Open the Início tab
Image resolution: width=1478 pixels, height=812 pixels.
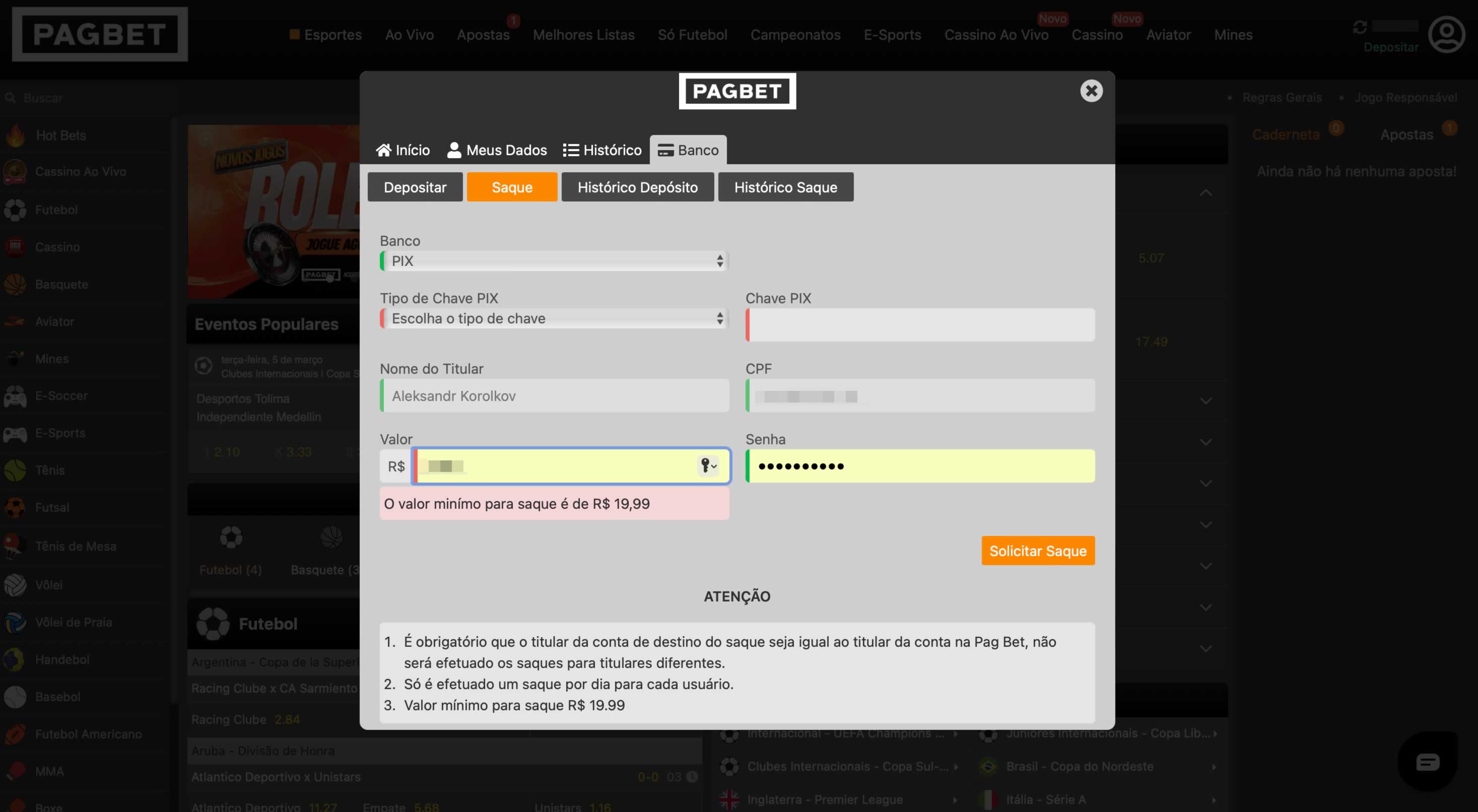click(403, 150)
